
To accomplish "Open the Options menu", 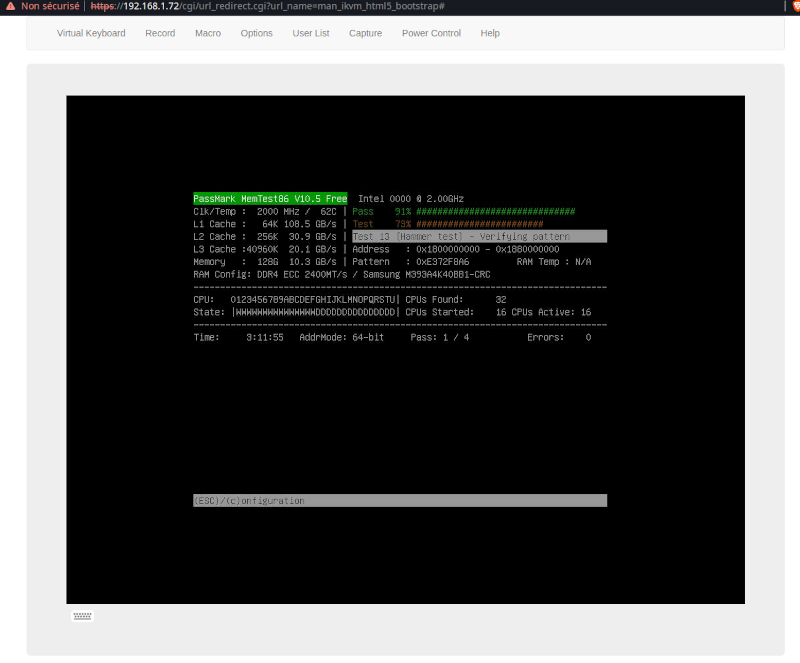I will pyautogui.click(x=256, y=33).
